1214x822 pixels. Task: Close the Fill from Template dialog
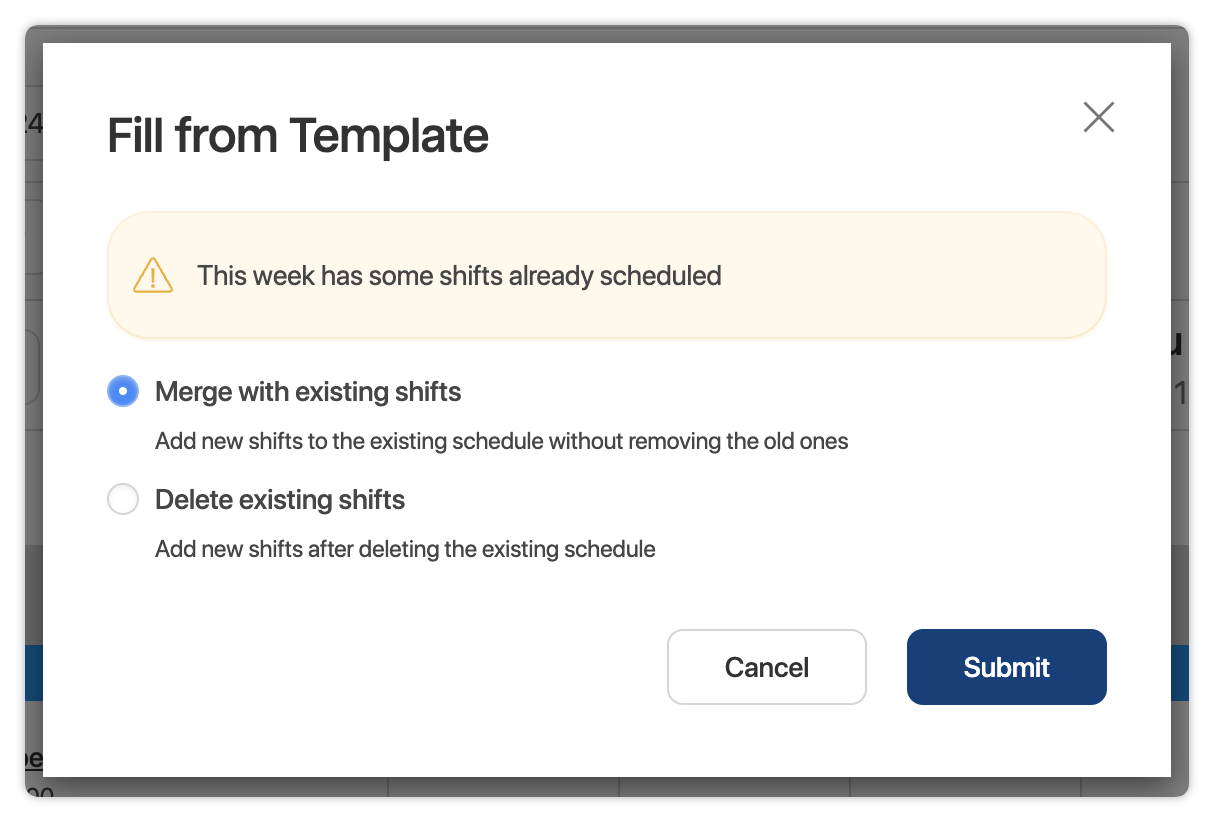tap(1098, 117)
